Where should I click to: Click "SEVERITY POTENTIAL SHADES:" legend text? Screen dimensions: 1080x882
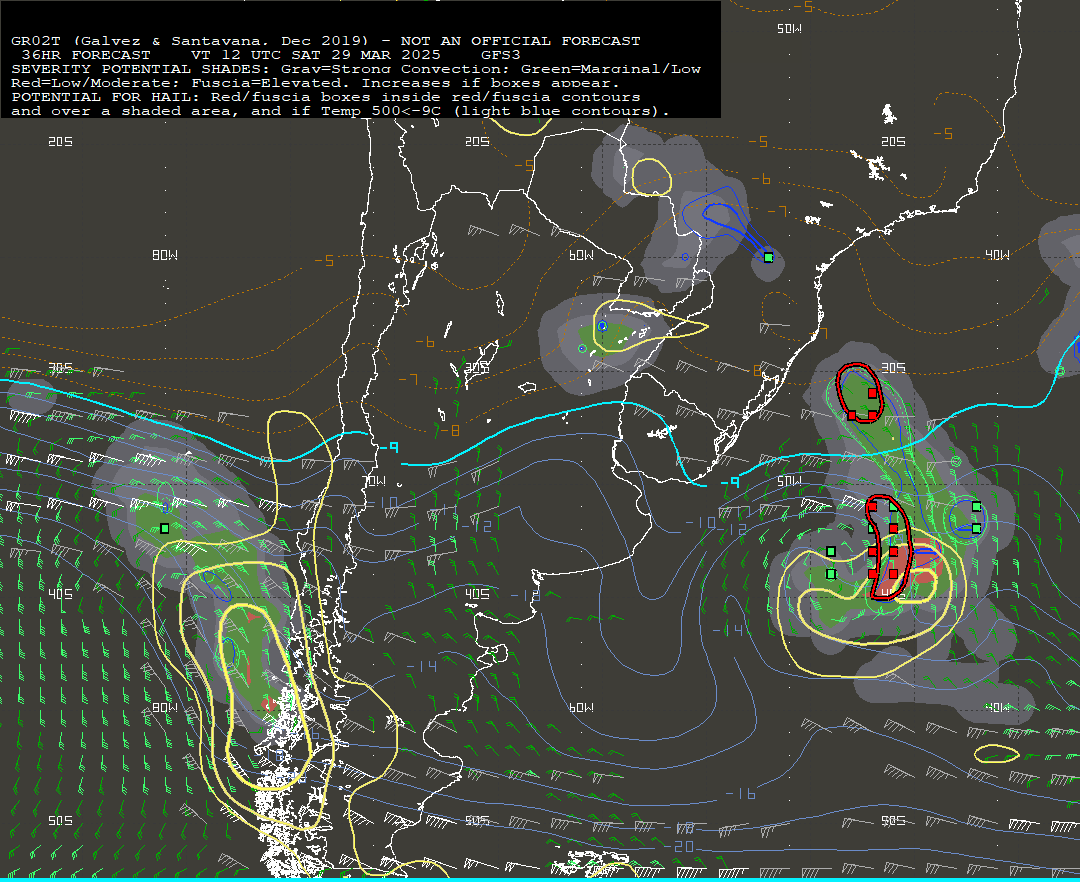tap(142, 69)
